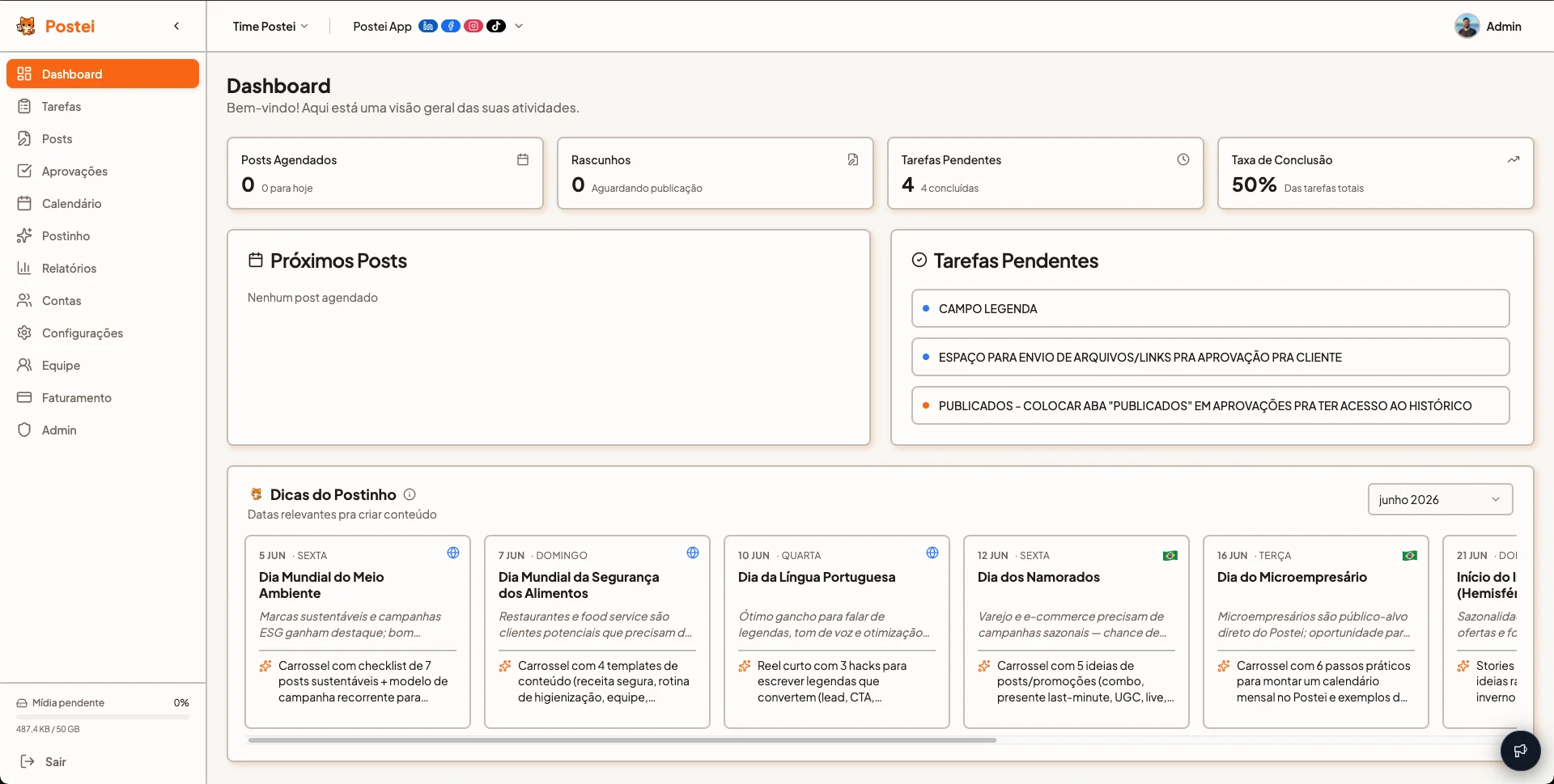Open Posts in the sidebar
The width and height of the screenshot is (1554, 784).
coord(103,138)
